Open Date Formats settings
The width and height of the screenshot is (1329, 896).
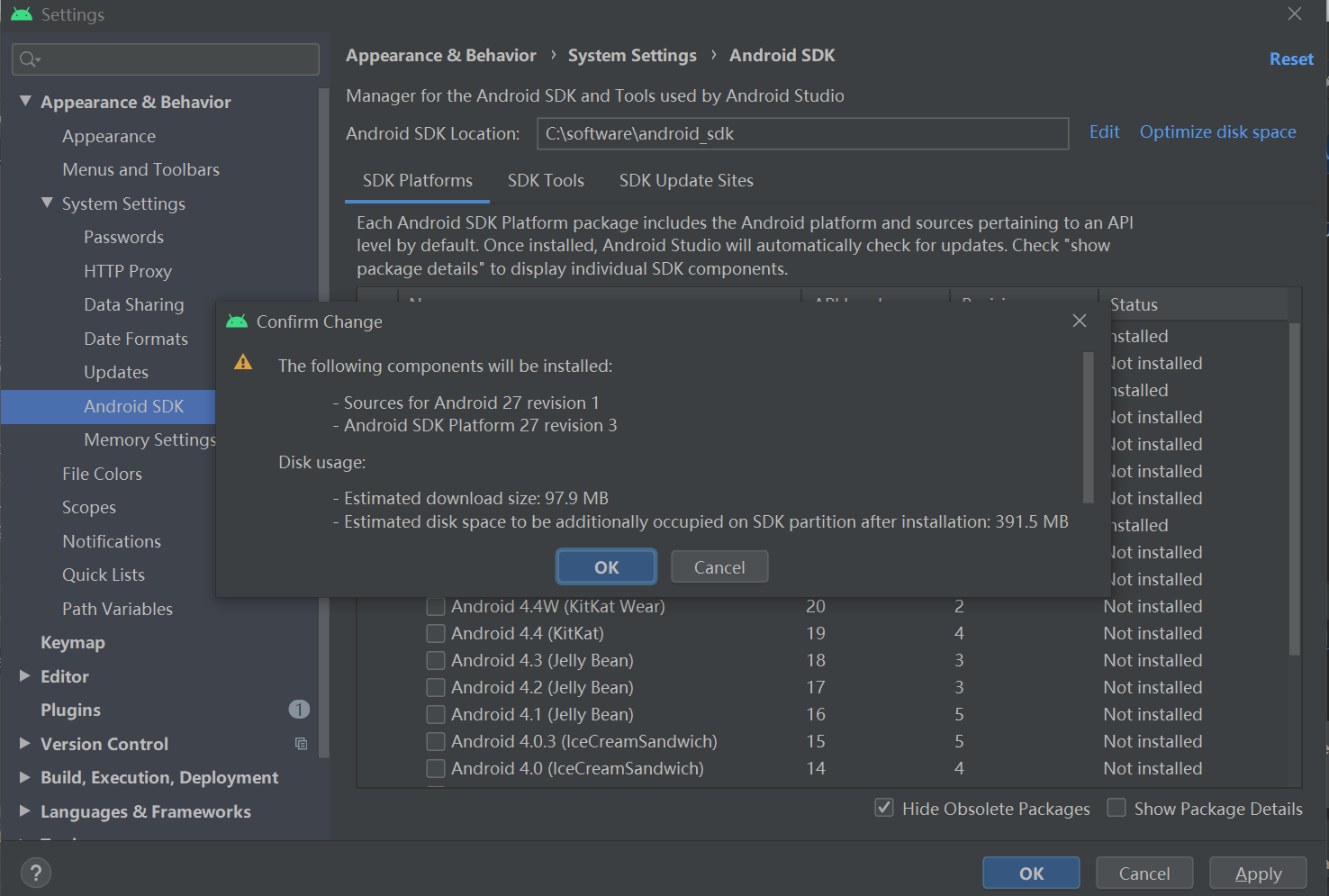click(x=136, y=339)
